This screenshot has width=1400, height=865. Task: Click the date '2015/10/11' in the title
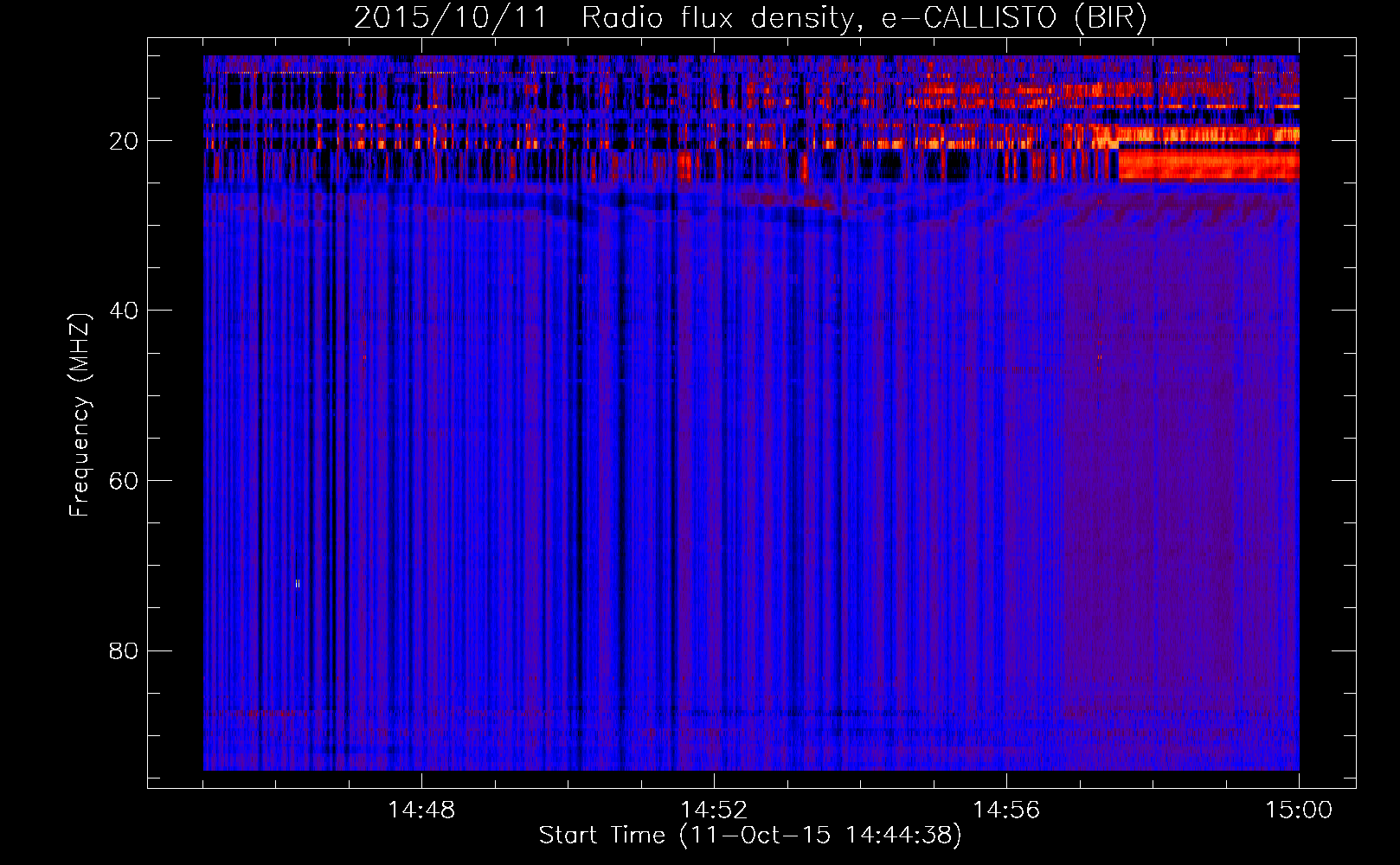pos(451,18)
